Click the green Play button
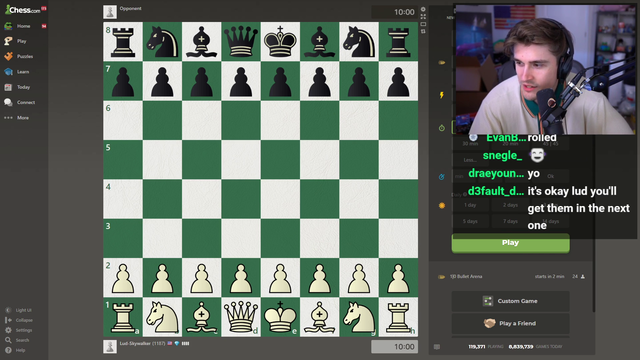Screen dimensions: 640x360 coord(510,243)
